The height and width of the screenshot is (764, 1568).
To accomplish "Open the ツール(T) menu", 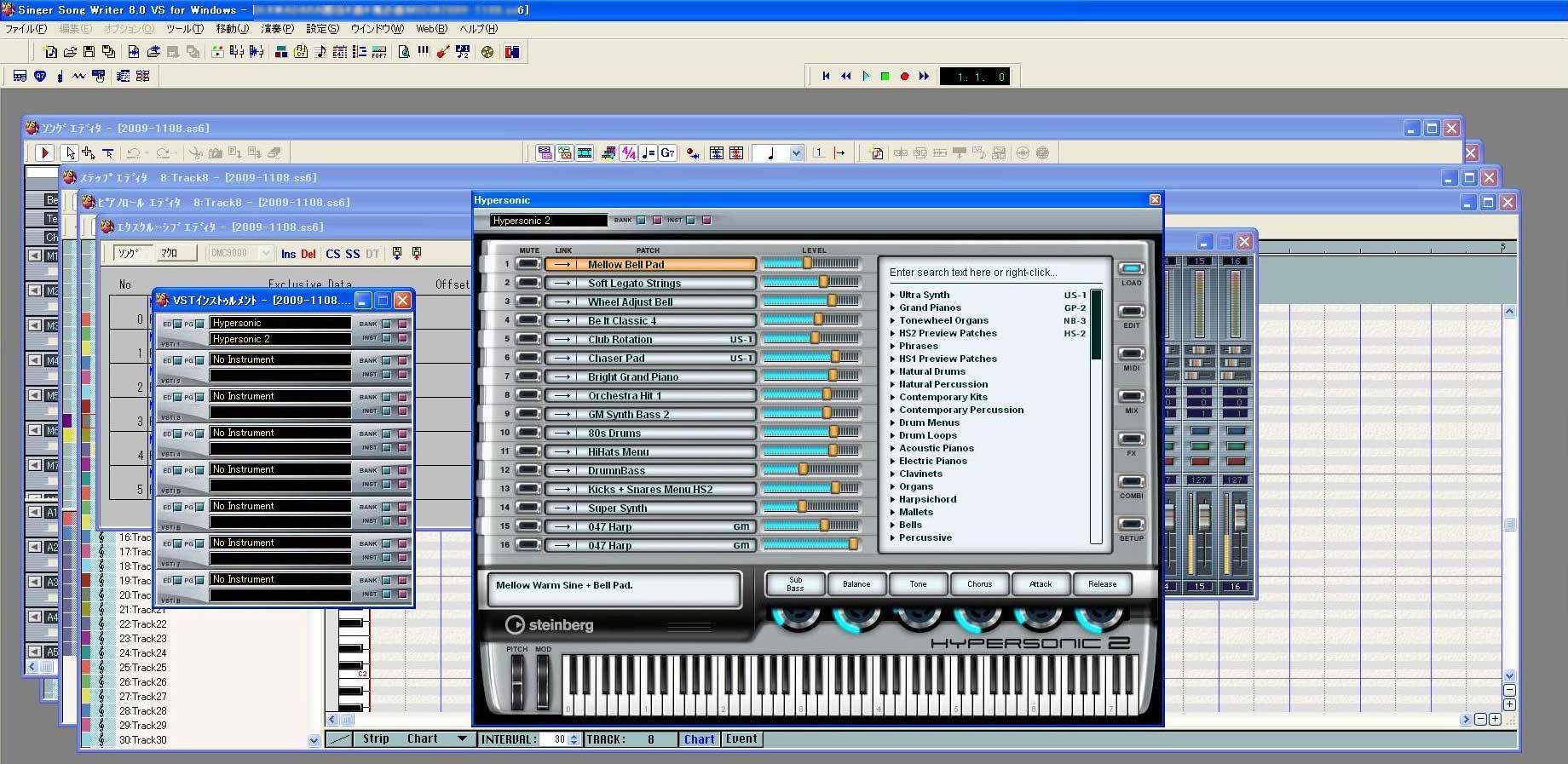I will click(185, 28).
